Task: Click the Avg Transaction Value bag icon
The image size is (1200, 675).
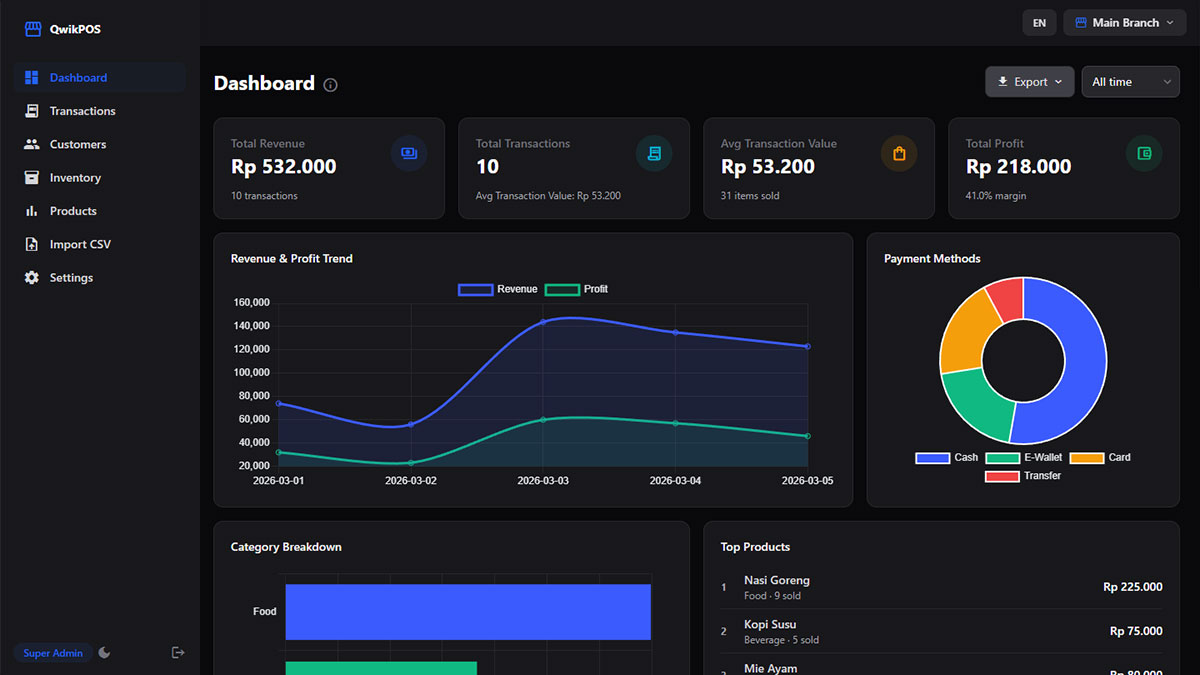Action: (x=899, y=153)
